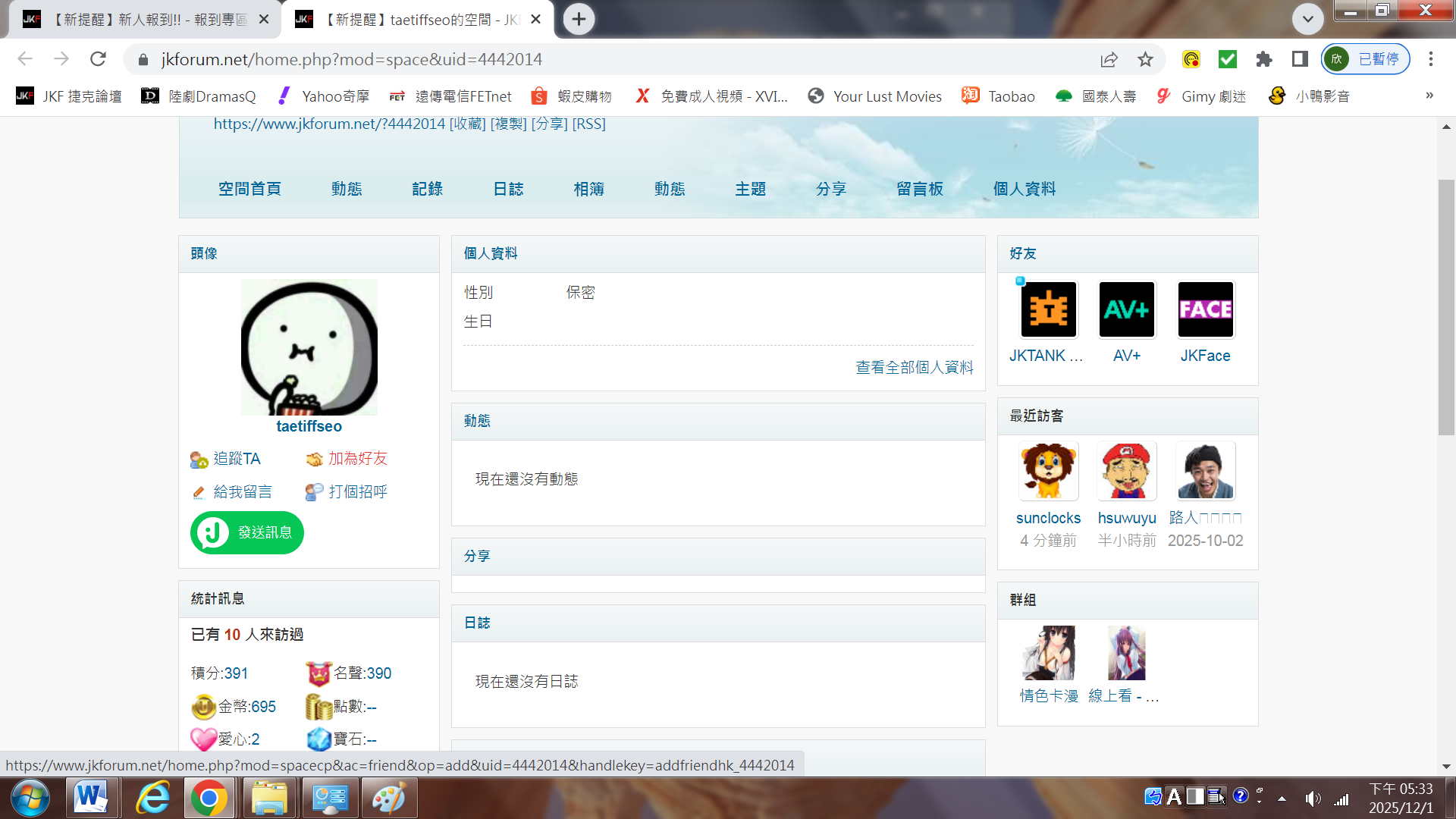This screenshot has width=1456, height=819.
Task: Click the green LINE send message button
Action: tap(247, 532)
